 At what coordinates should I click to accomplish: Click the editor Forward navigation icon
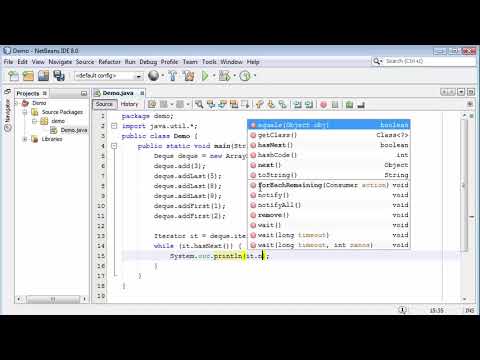180,105
